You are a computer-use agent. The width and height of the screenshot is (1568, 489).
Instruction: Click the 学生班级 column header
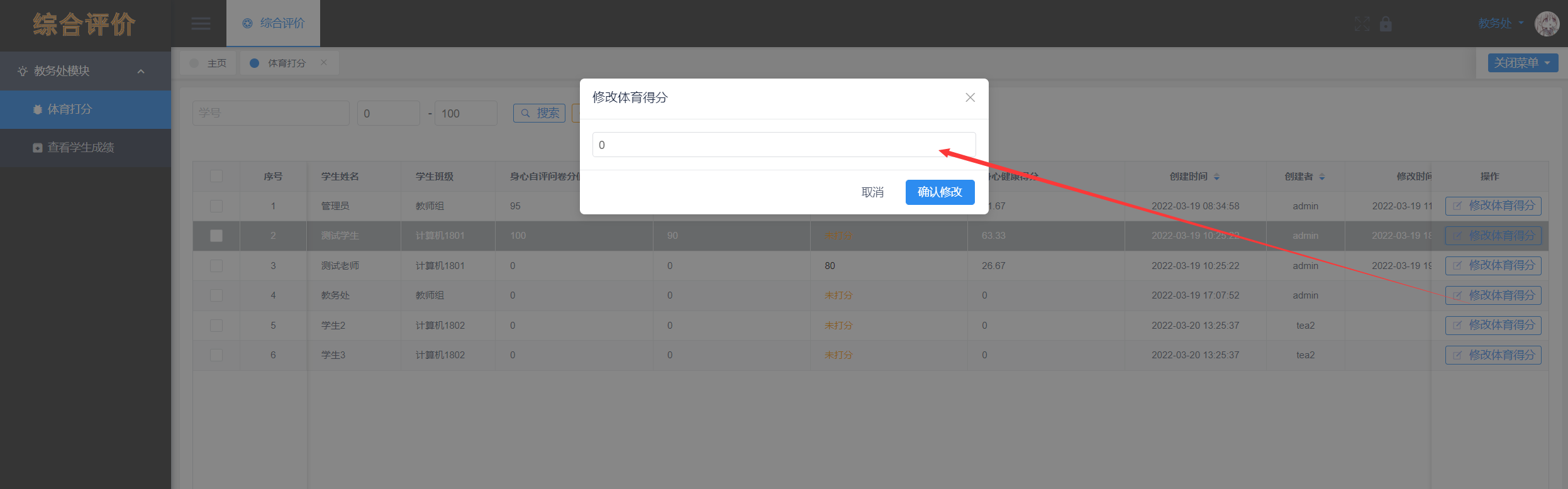(434, 177)
